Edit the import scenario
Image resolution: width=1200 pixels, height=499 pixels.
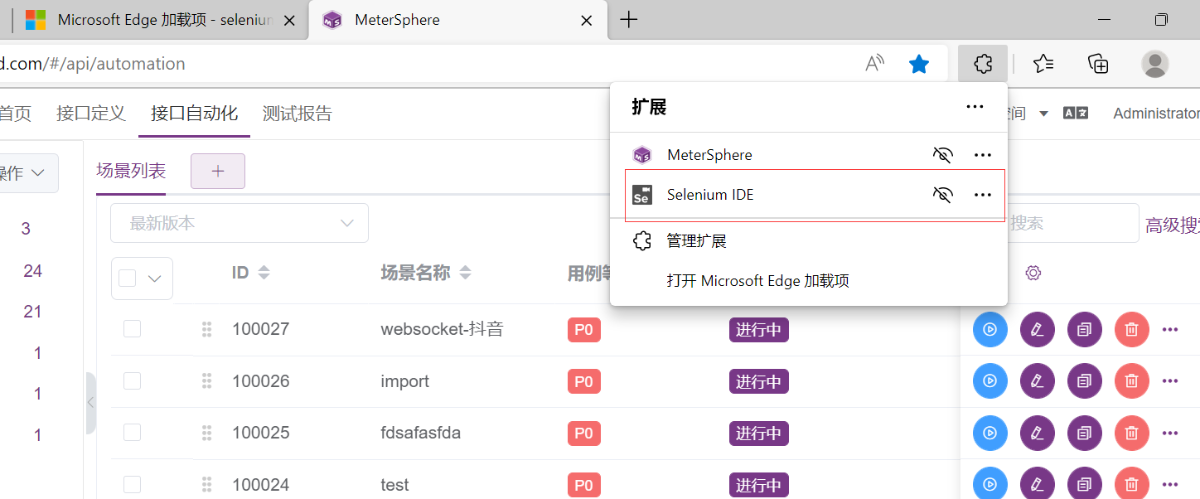pos(1037,381)
